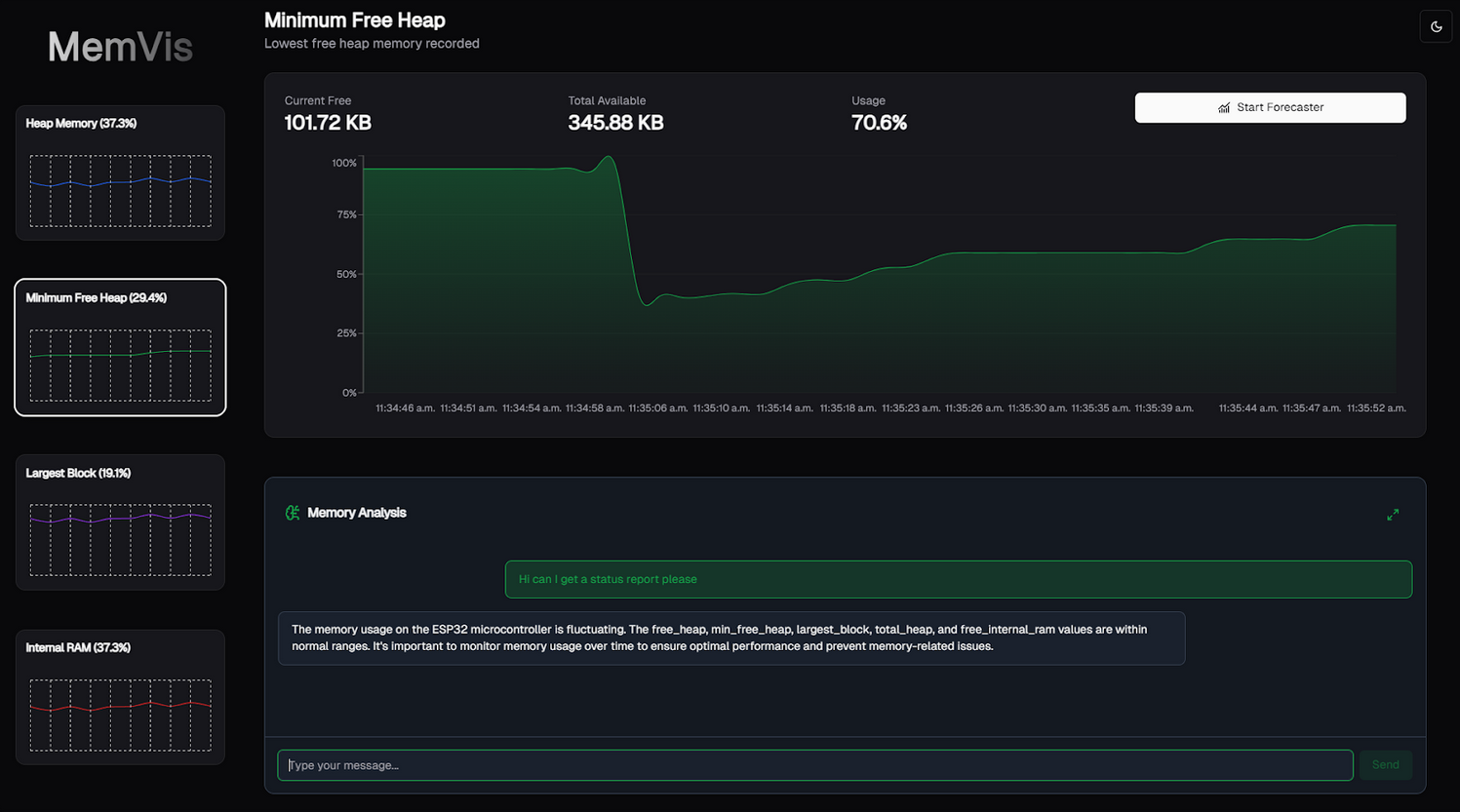This screenshot has width=1460, height=812.
Task: Click the Minimum Free Heap page heading
Action: pyautogui.click(x=355, y=20)
